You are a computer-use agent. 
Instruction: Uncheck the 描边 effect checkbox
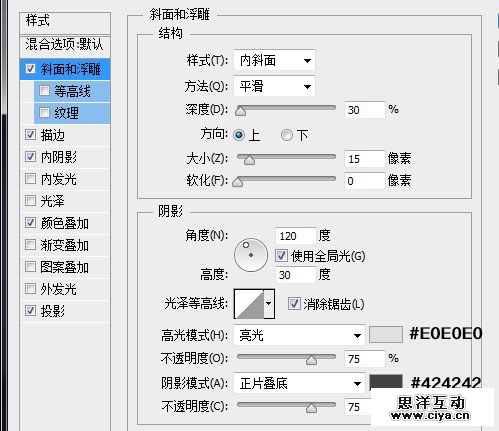point(30,135)
